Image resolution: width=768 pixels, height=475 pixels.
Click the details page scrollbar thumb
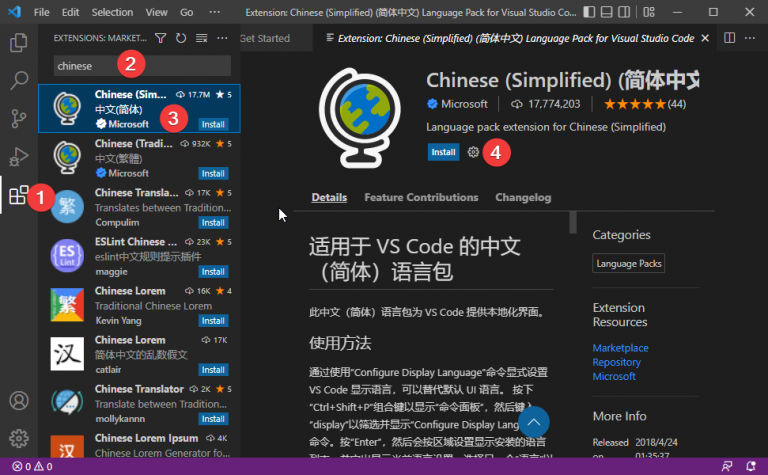pos(573,222)
